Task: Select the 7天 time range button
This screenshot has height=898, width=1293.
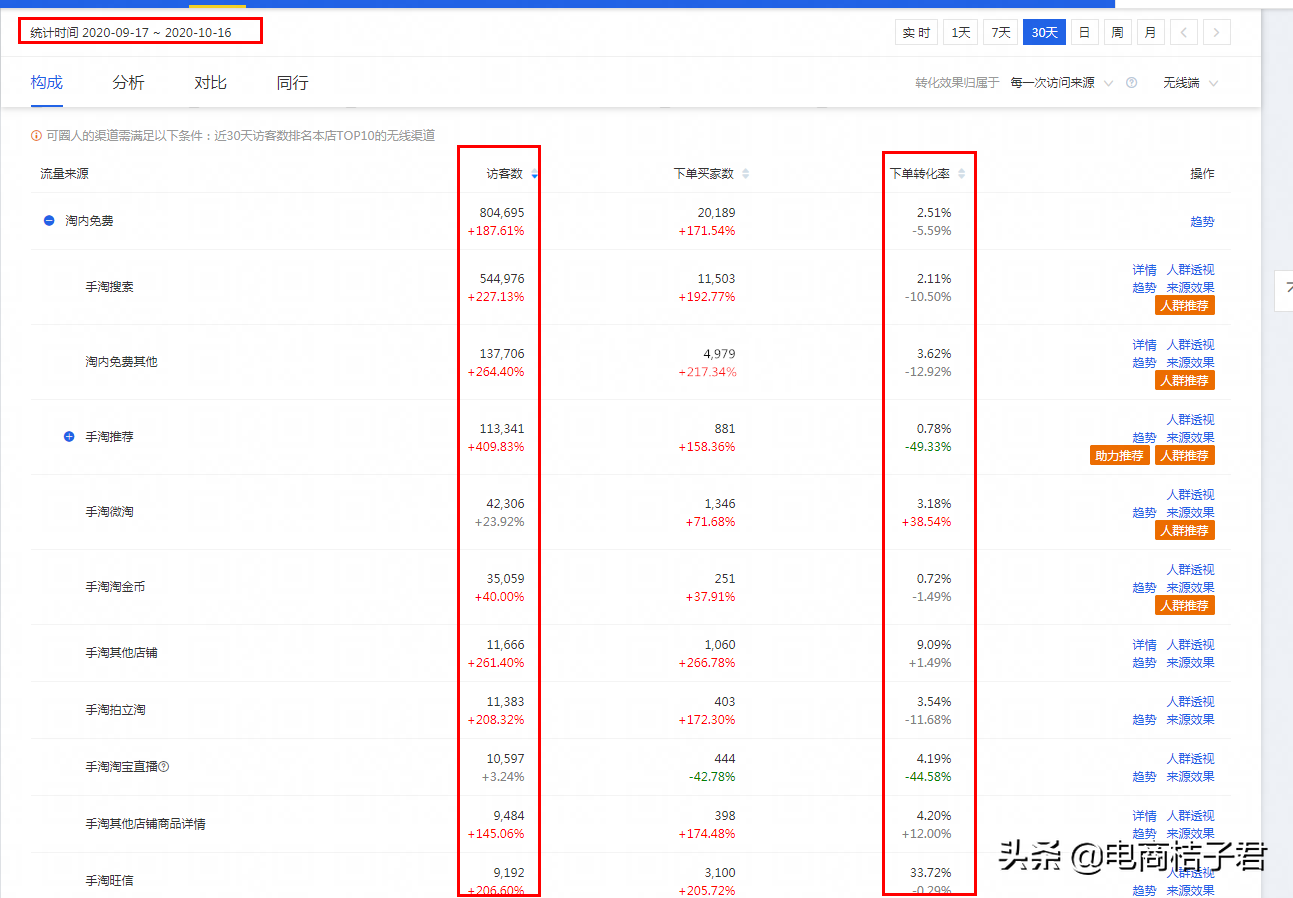Action: click(1000, 33)
